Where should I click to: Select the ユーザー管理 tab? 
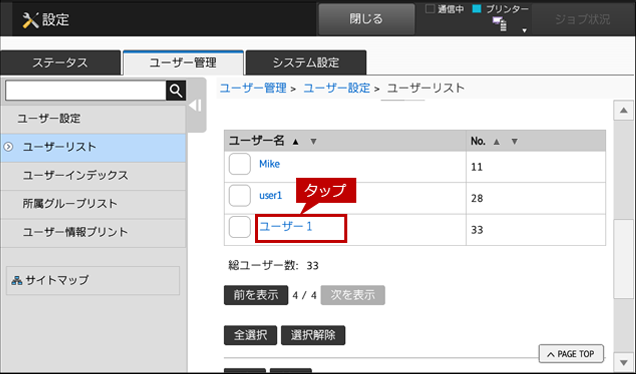coord(183,63)
